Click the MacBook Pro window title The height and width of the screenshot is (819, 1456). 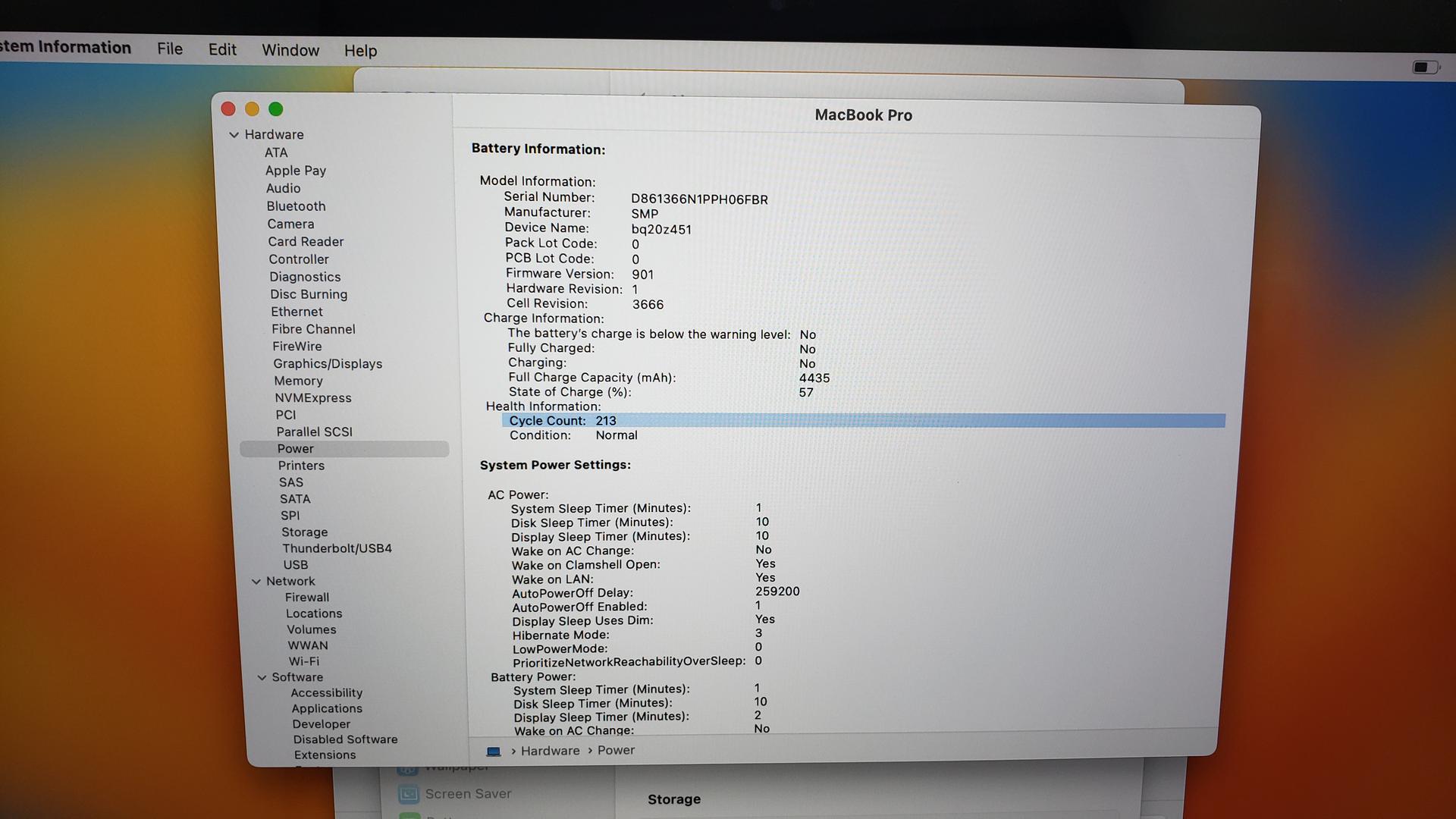863,115
